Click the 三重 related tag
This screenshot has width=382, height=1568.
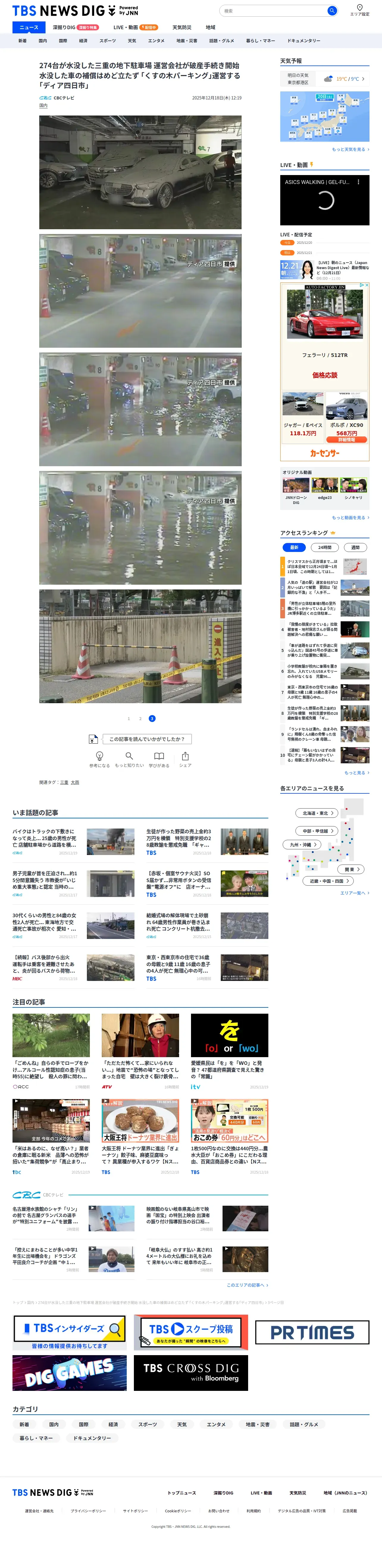[64, 782]
